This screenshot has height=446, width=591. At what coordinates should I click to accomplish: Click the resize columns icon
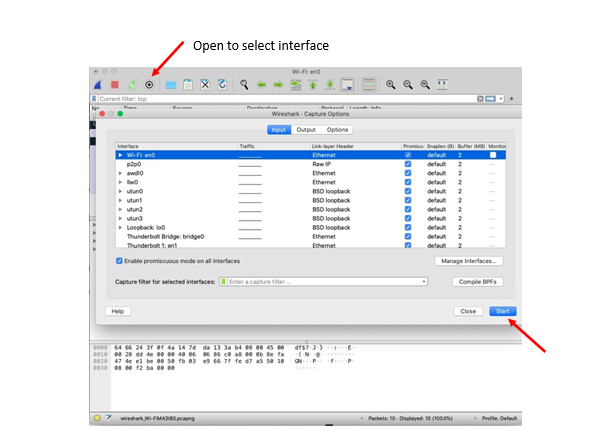point(442,84)
